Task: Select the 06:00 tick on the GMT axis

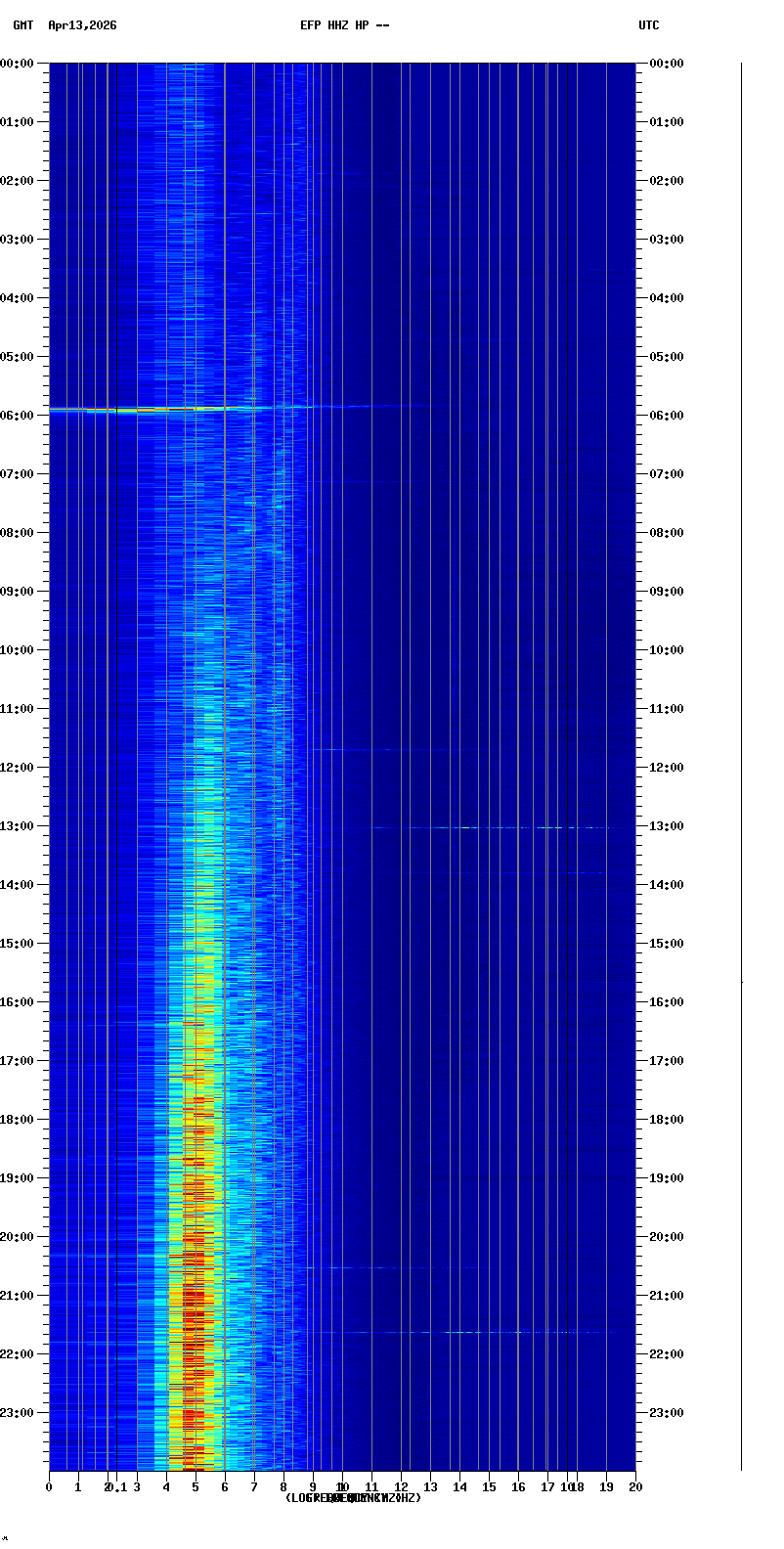Action: click(x=18, y=416)
